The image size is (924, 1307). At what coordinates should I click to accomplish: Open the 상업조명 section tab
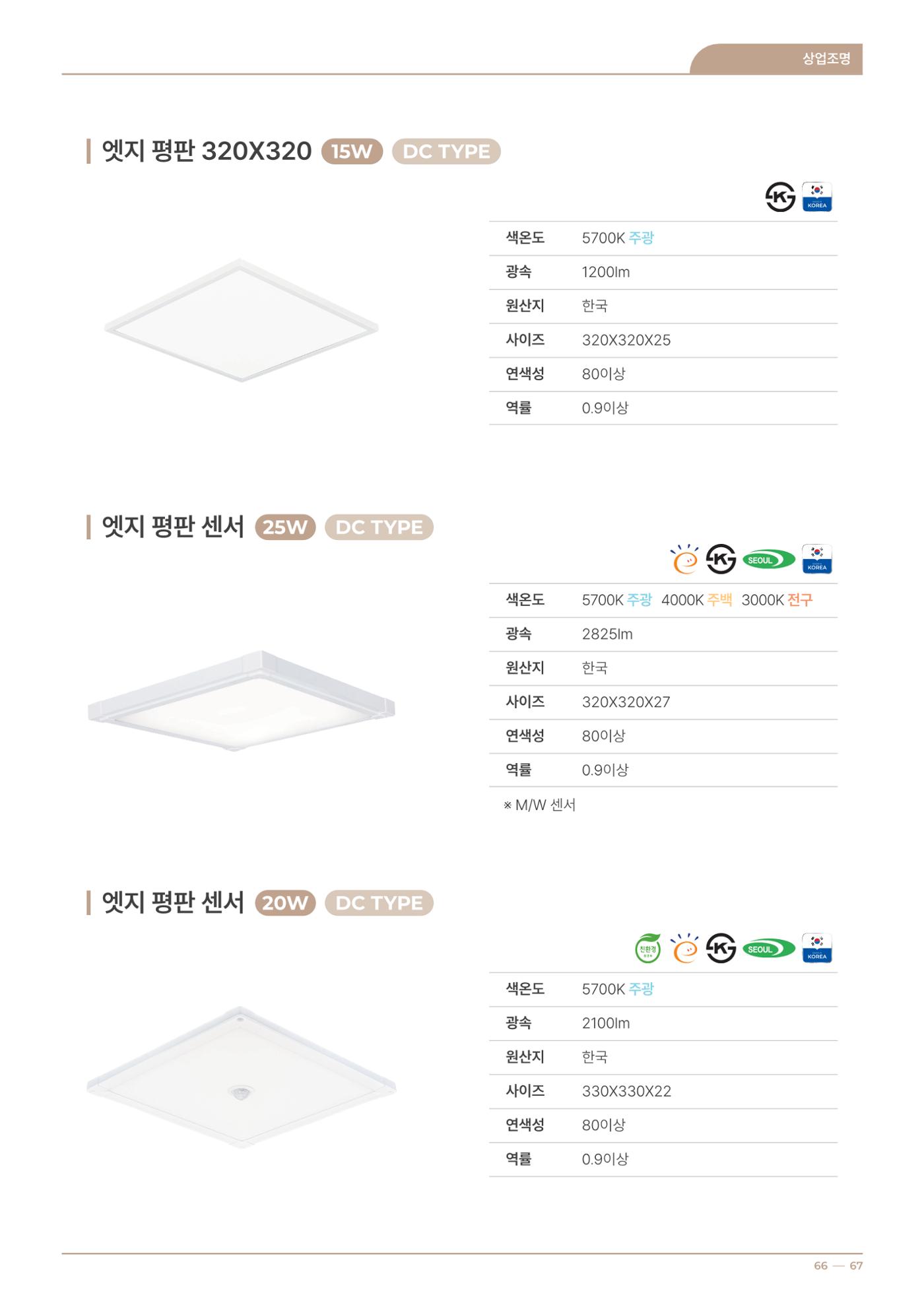pyautogui.click(x=826, y=59)
